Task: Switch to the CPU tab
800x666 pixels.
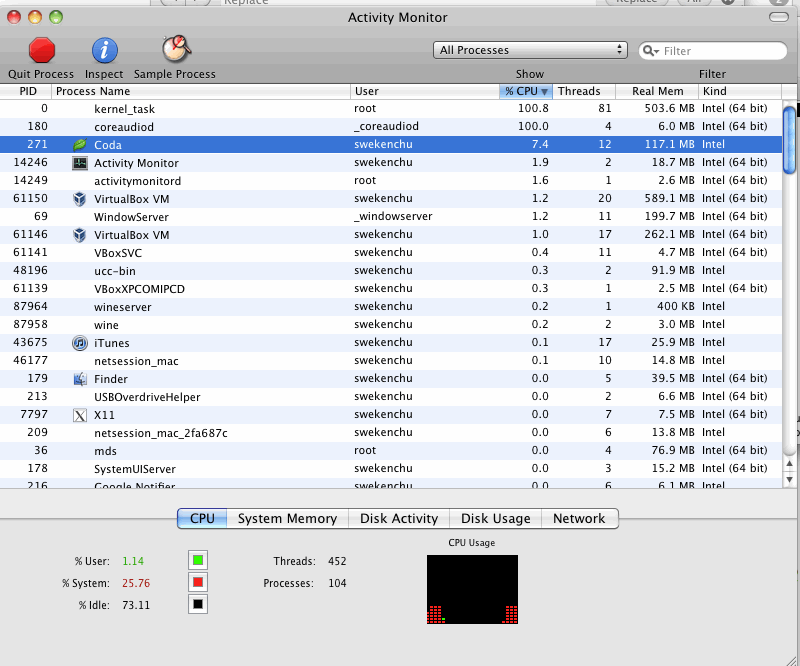Action: tap(202, 519)
